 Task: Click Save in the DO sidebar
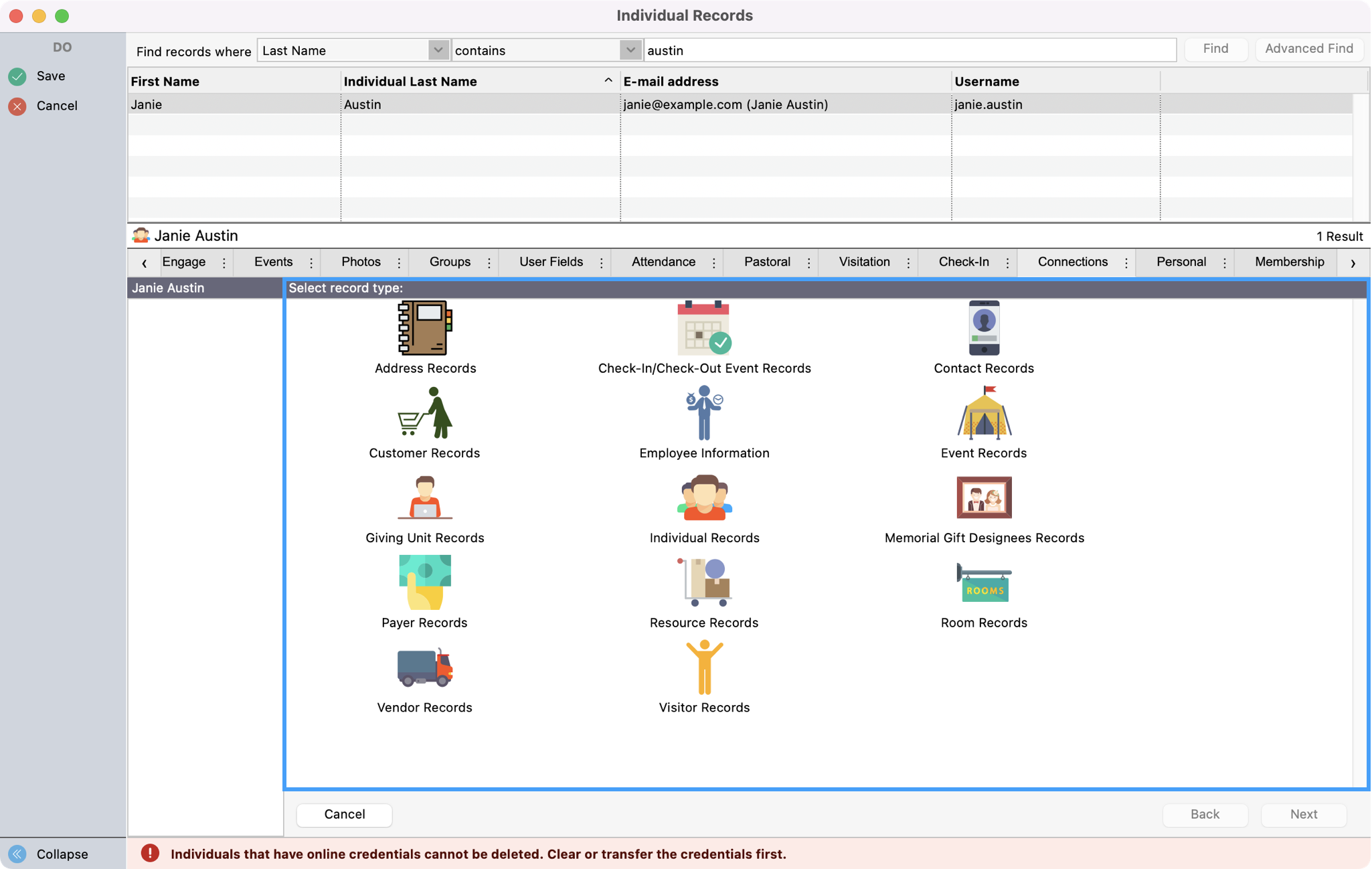click(51, 76)
